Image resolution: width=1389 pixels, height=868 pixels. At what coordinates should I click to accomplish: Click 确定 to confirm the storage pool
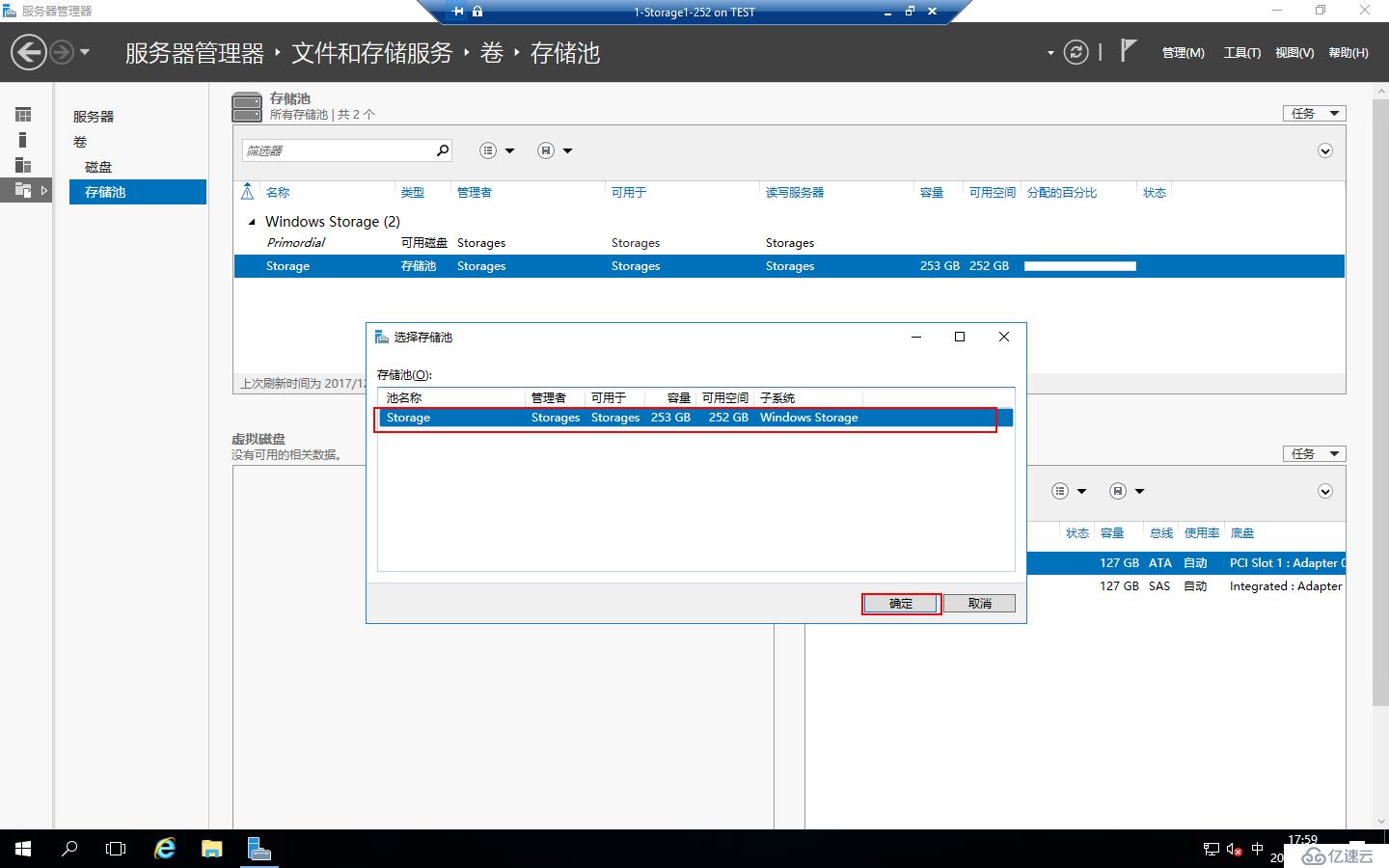901,604
